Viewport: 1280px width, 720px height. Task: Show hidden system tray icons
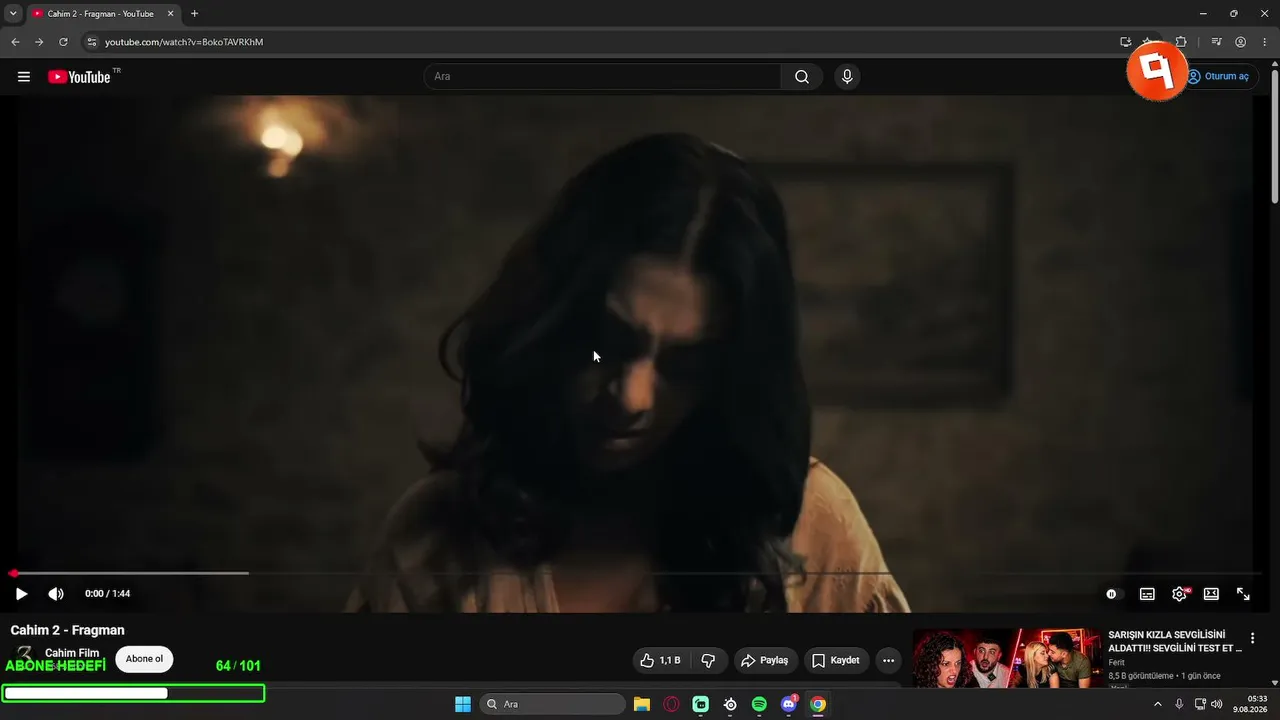[x=1158, y=704]
